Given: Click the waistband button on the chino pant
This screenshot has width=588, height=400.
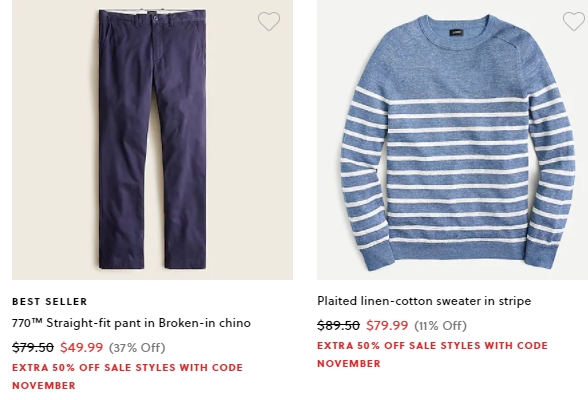Looking at the screenshot, I should pos(156,18).
